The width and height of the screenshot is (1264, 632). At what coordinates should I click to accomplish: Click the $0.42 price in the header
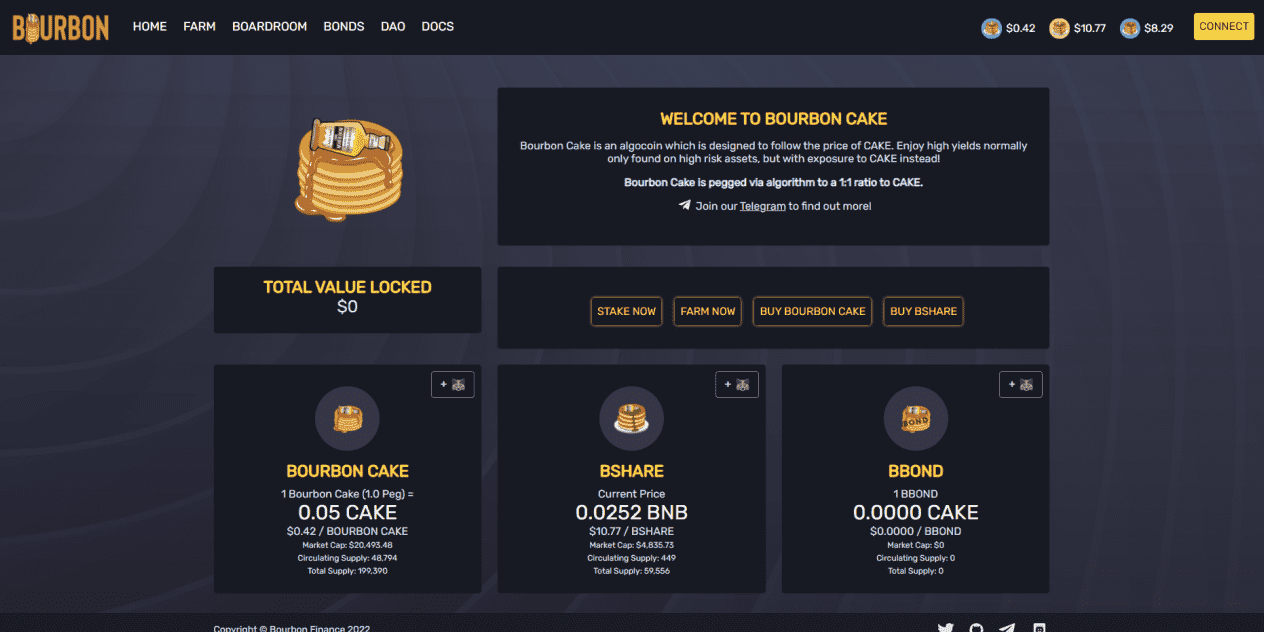1021,28
